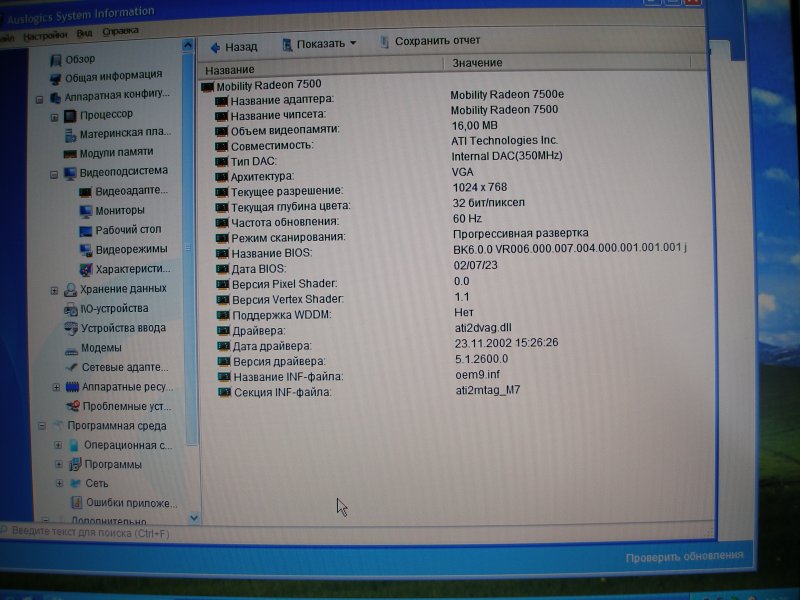Click the Модемы icon in the sidebar
This screenshot has height=600, width=800.
(x=70, y=348)
